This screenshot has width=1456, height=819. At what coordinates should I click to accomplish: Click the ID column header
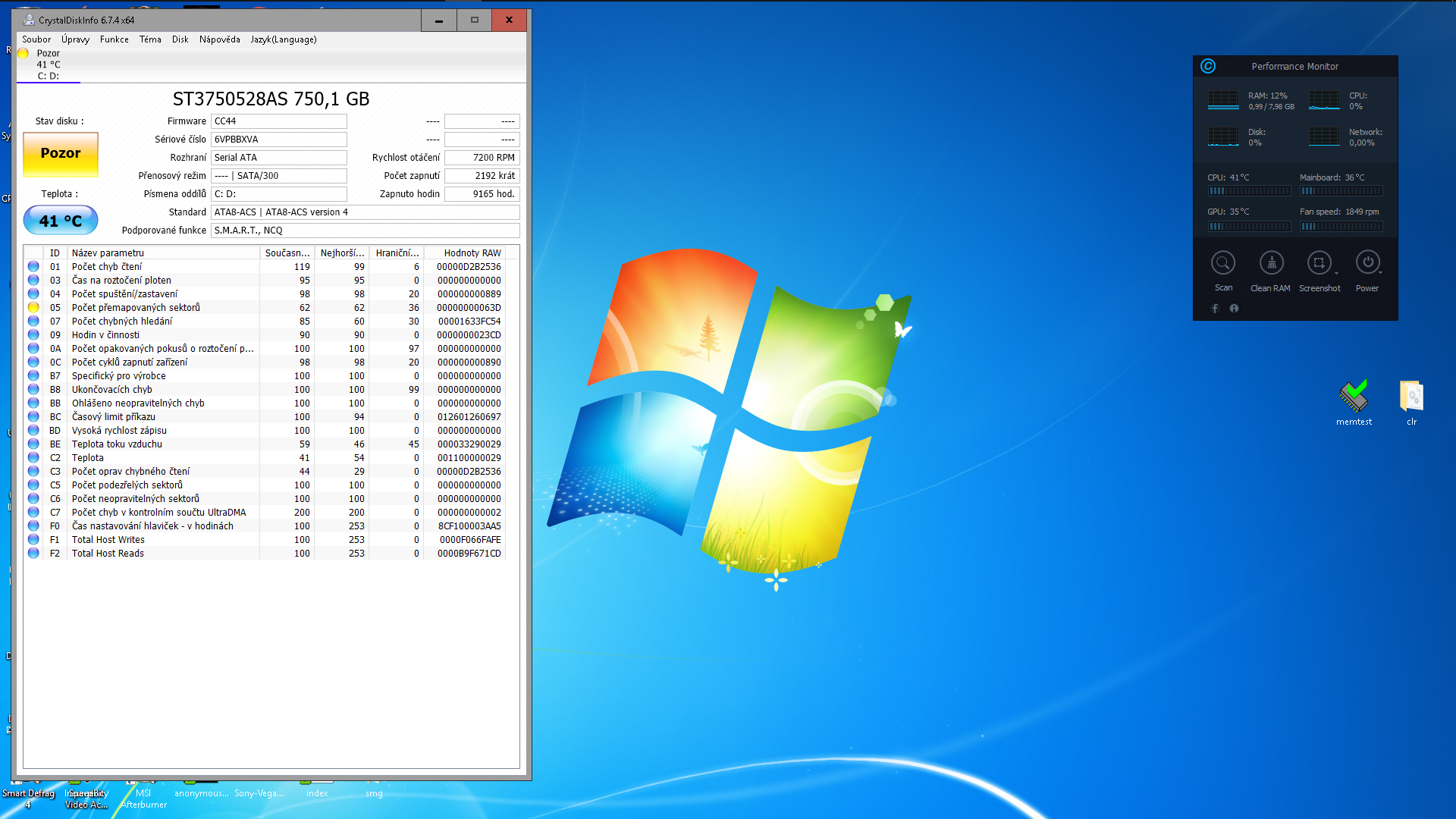(x=55, y=253)
